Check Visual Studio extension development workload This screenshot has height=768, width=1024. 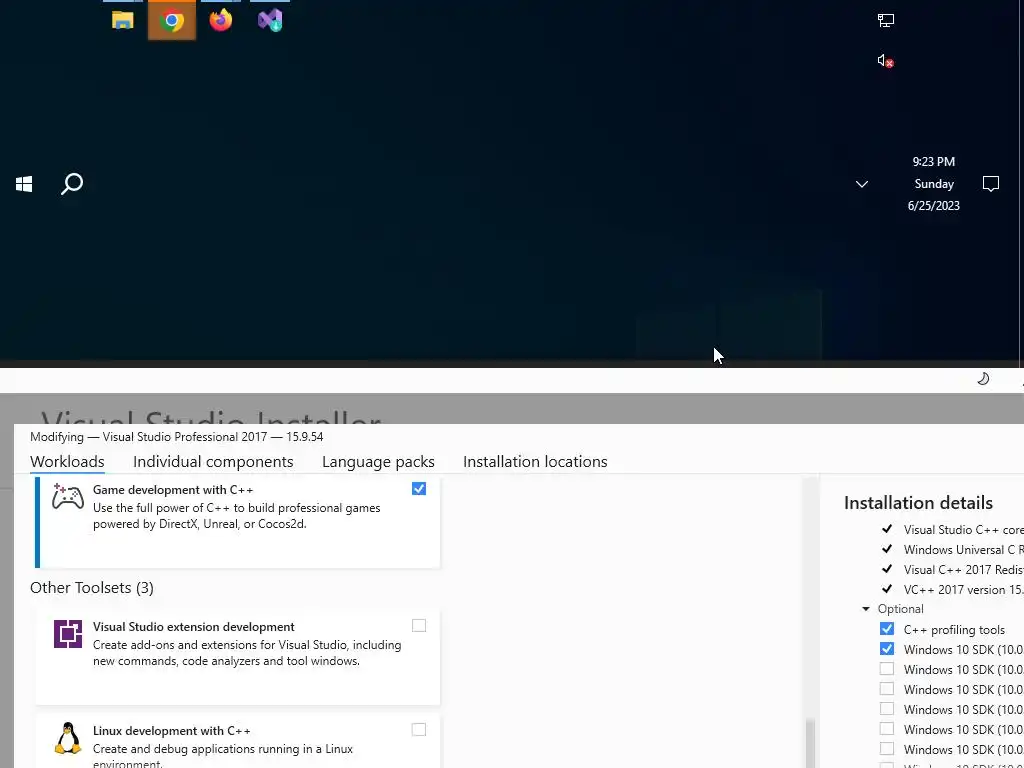[419, 626]
